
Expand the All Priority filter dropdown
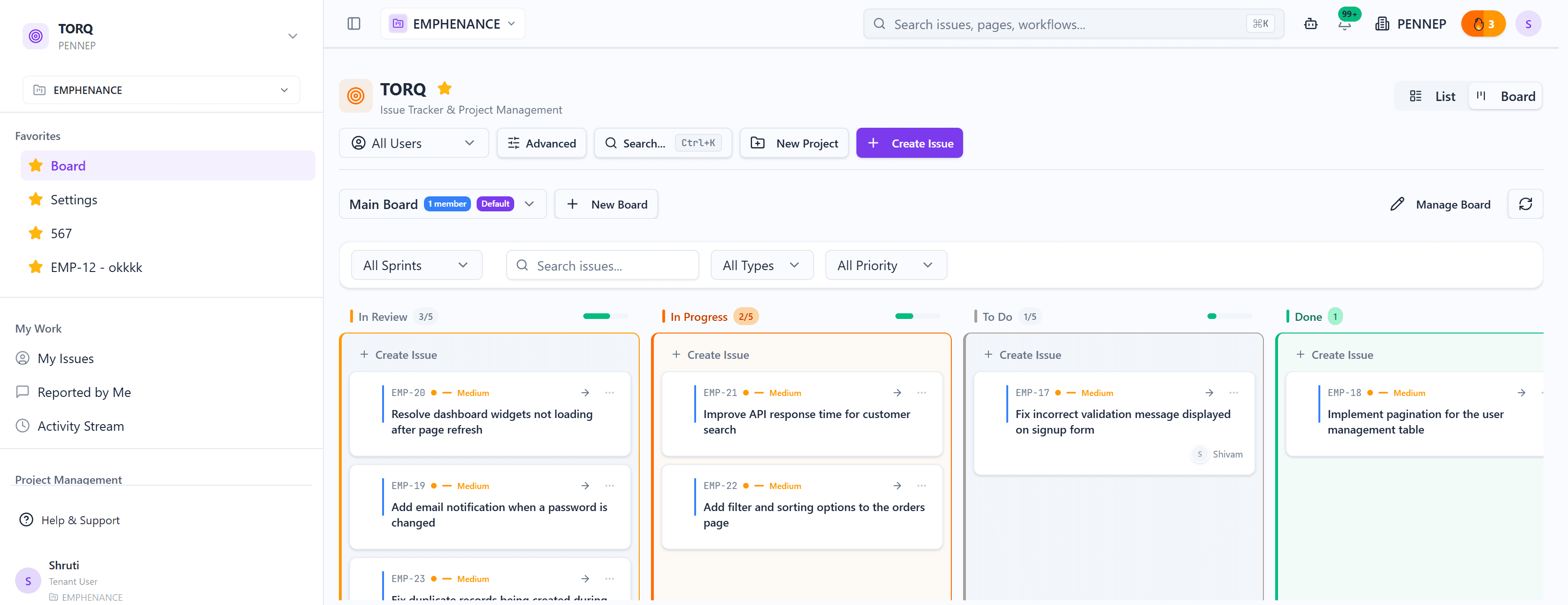886,265
